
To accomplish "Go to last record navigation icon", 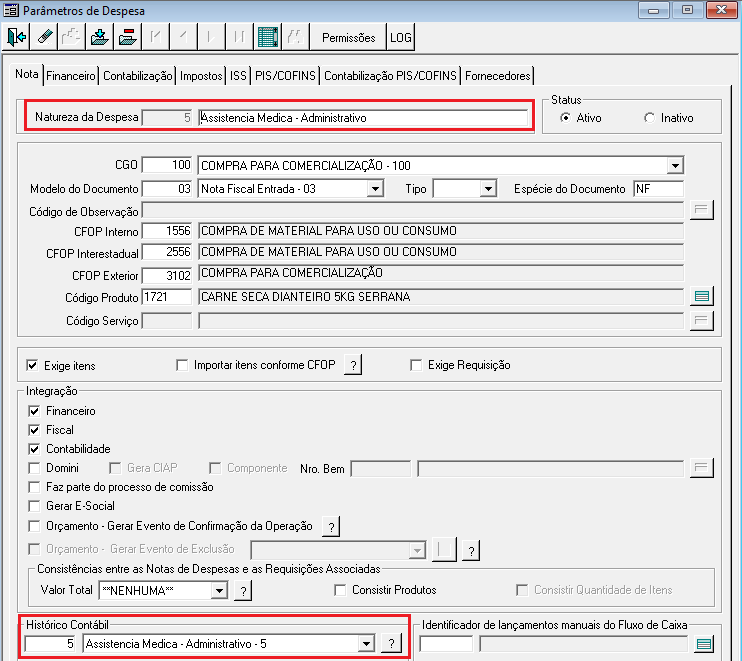I will (x=239, y=37).
